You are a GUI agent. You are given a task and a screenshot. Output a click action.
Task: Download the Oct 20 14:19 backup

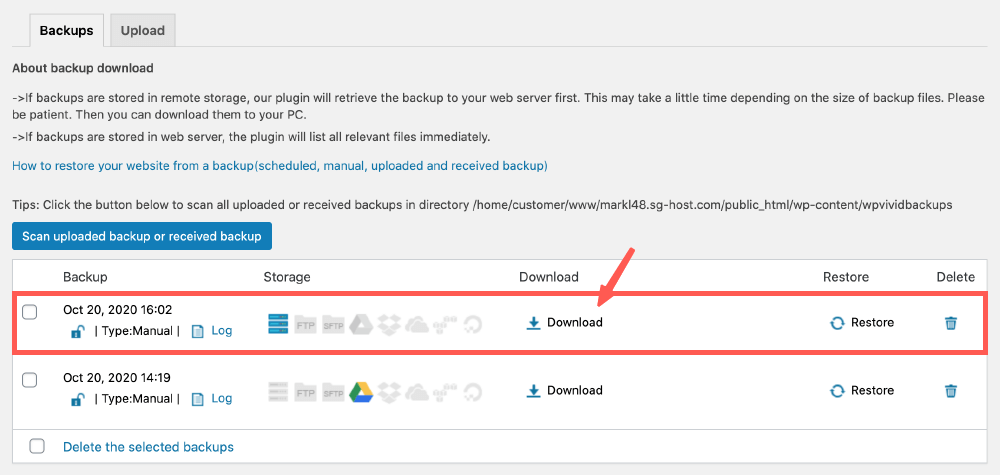point(564,390)
